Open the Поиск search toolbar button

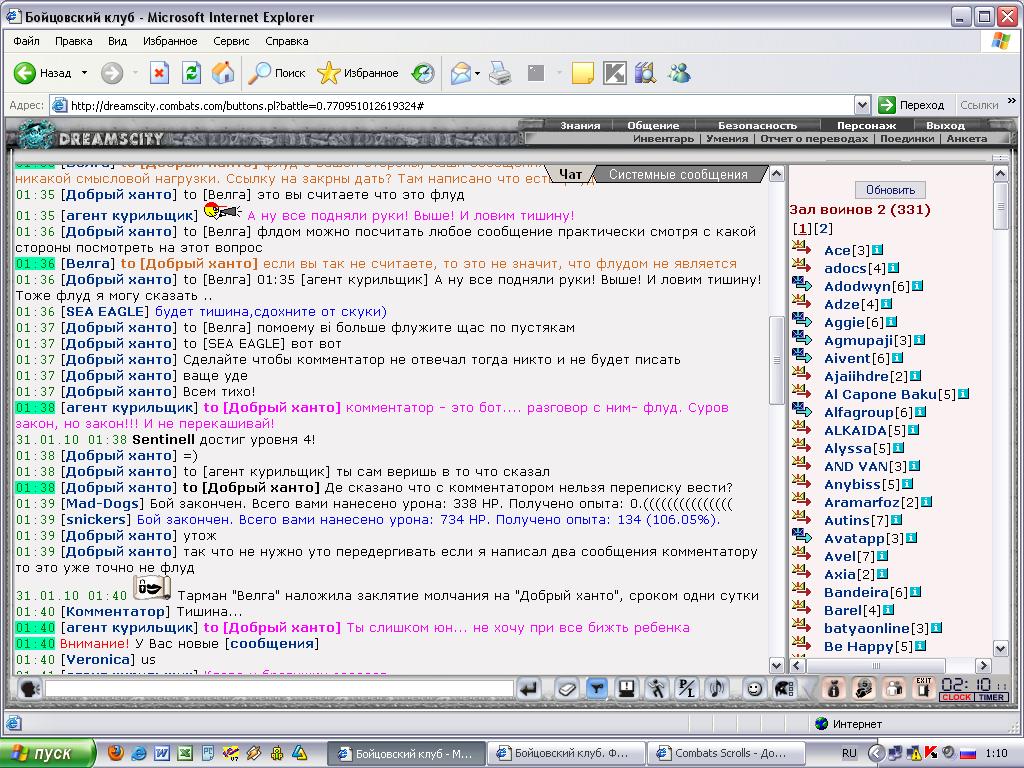click(276, 73)
